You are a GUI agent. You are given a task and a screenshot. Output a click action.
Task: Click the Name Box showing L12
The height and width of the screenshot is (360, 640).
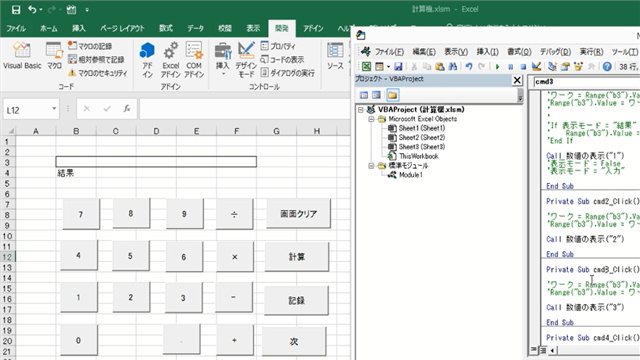[x=27, y=109]
